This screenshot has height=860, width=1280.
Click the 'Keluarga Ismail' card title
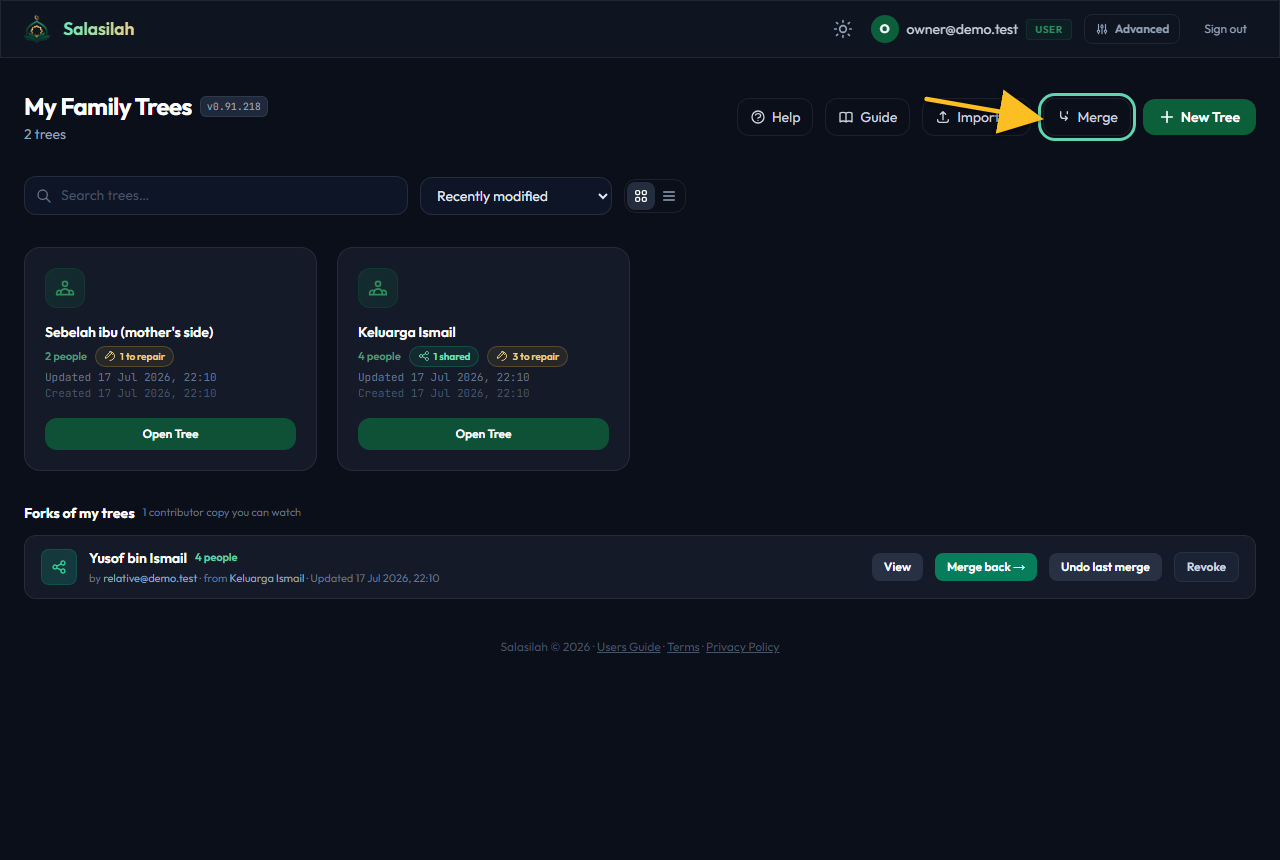(x=407, y=332)
